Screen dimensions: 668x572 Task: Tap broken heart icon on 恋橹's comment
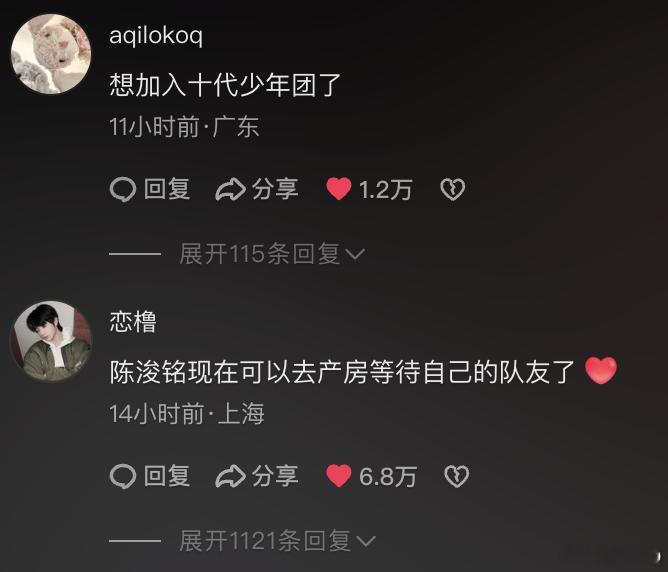click(x=457, y=476)
